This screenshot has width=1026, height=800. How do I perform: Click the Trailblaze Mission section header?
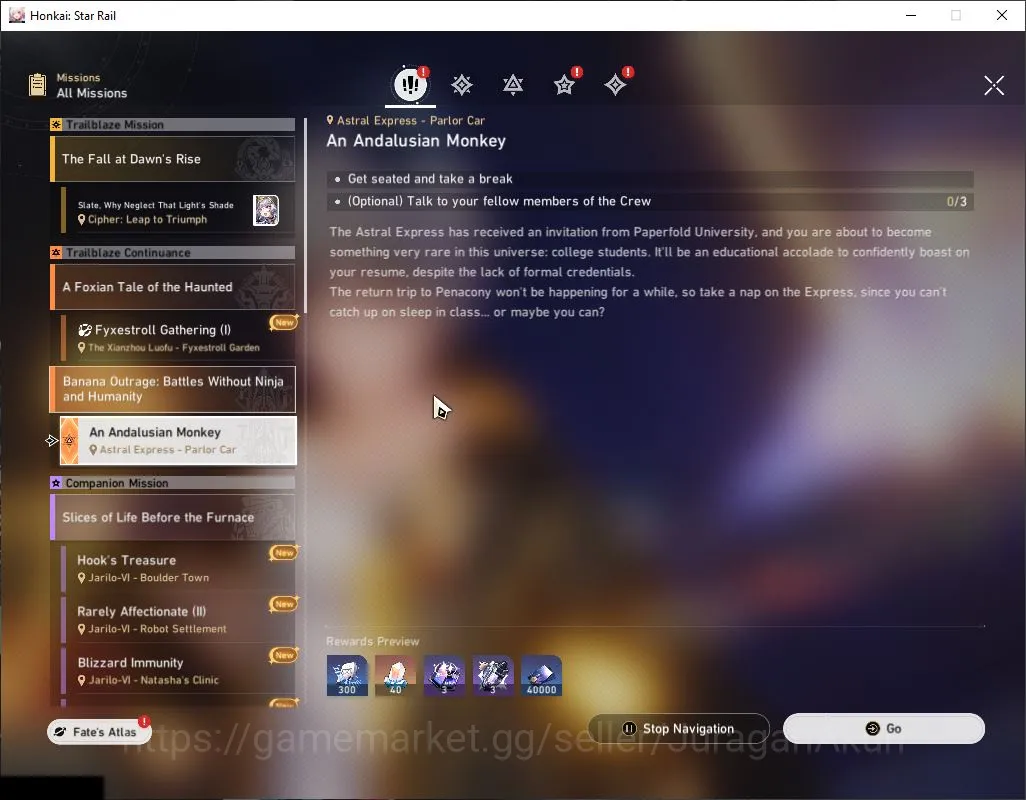(173, 124)
